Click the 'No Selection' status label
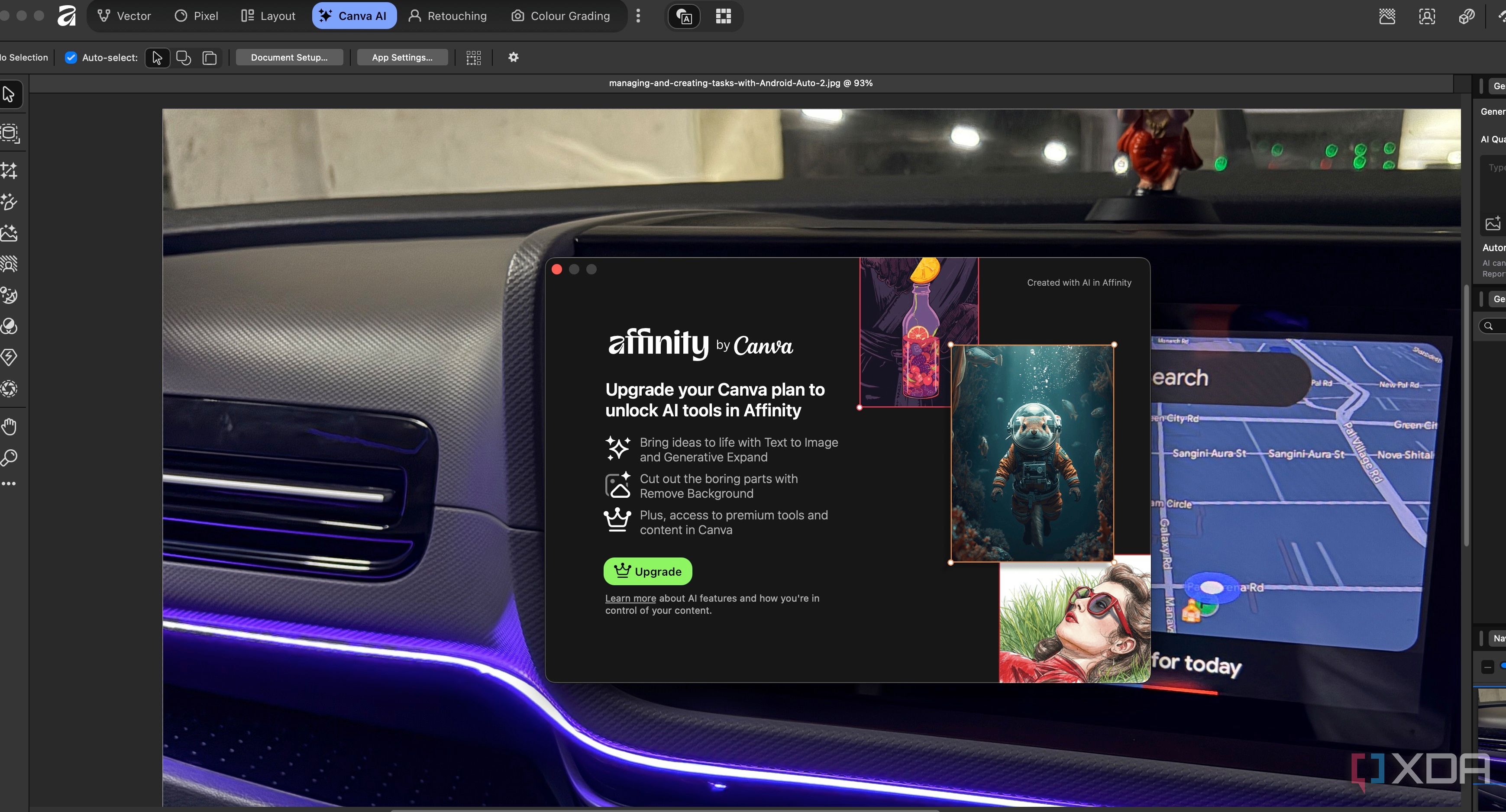 pyautogui.click(x=25, y=57)
